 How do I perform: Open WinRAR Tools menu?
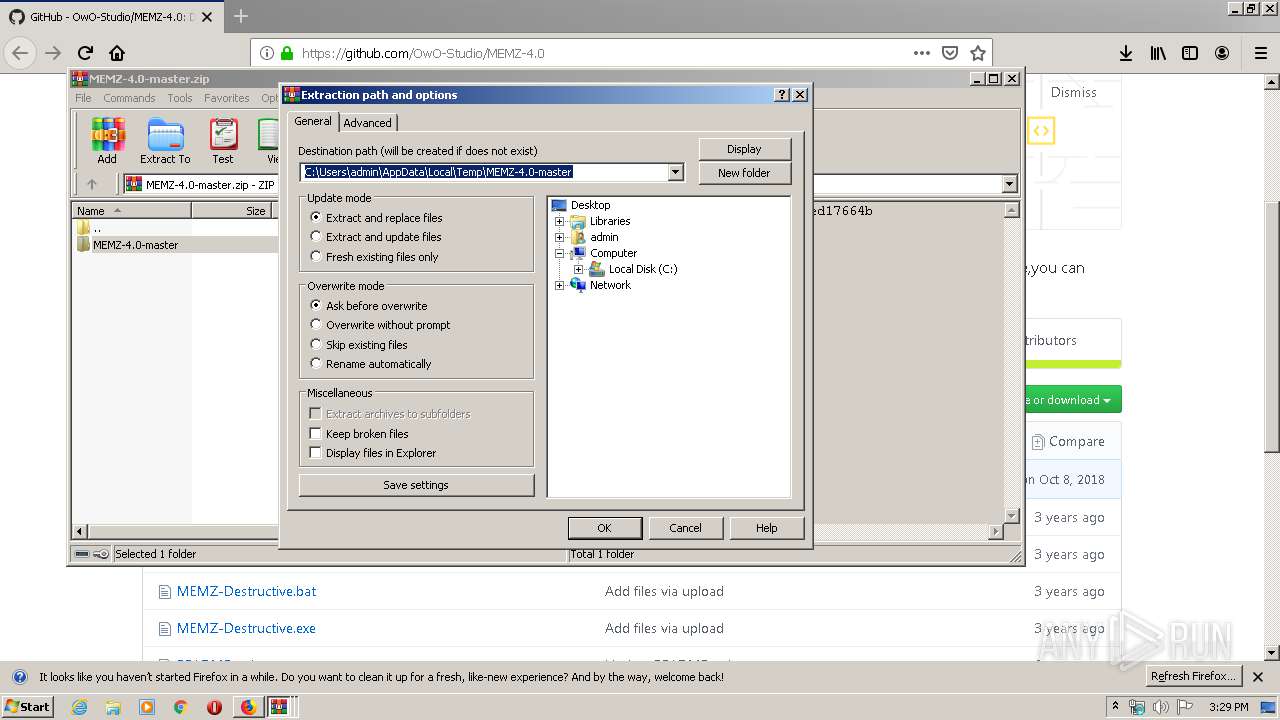[x=180, y=98]
